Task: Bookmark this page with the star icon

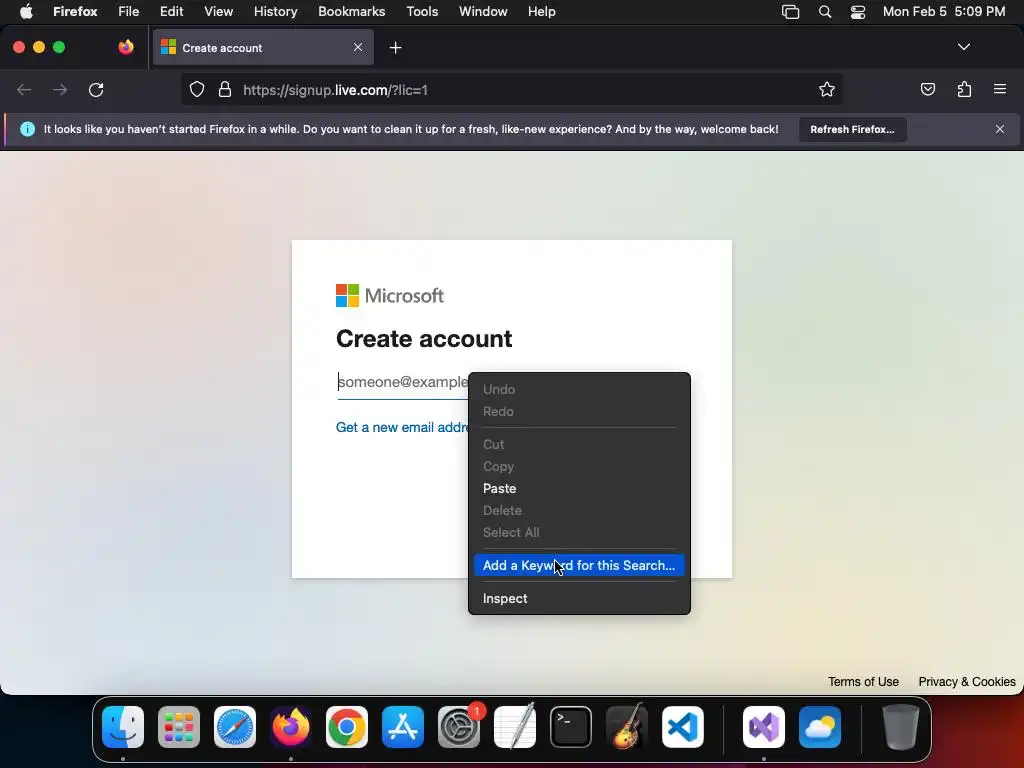Action: point(827,90)
